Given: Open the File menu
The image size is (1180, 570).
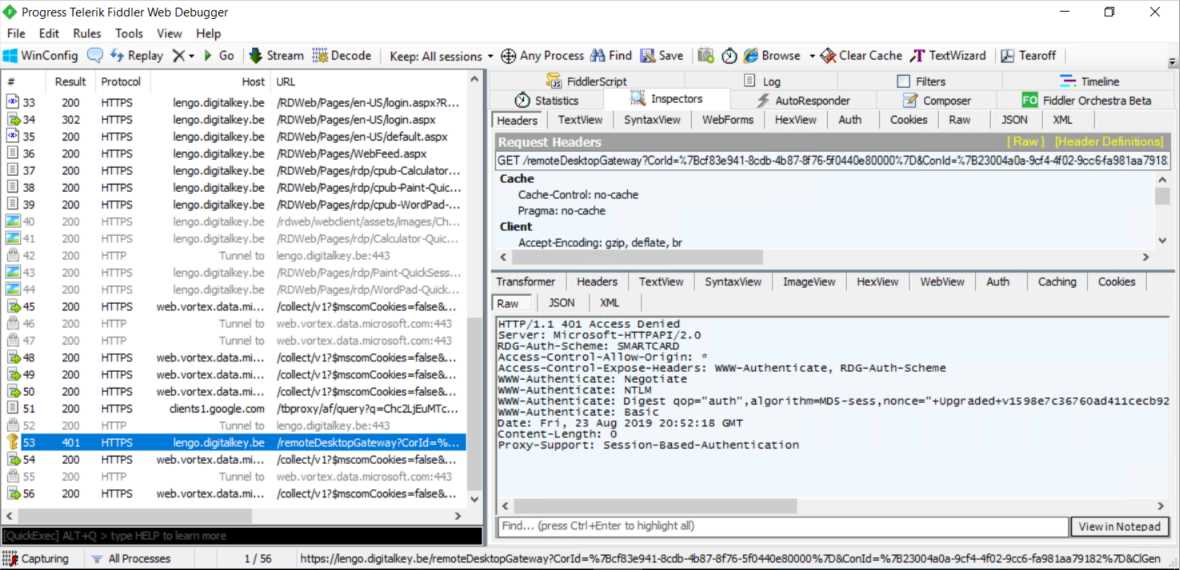Looking at the screenshot, I should pos(16,34).
